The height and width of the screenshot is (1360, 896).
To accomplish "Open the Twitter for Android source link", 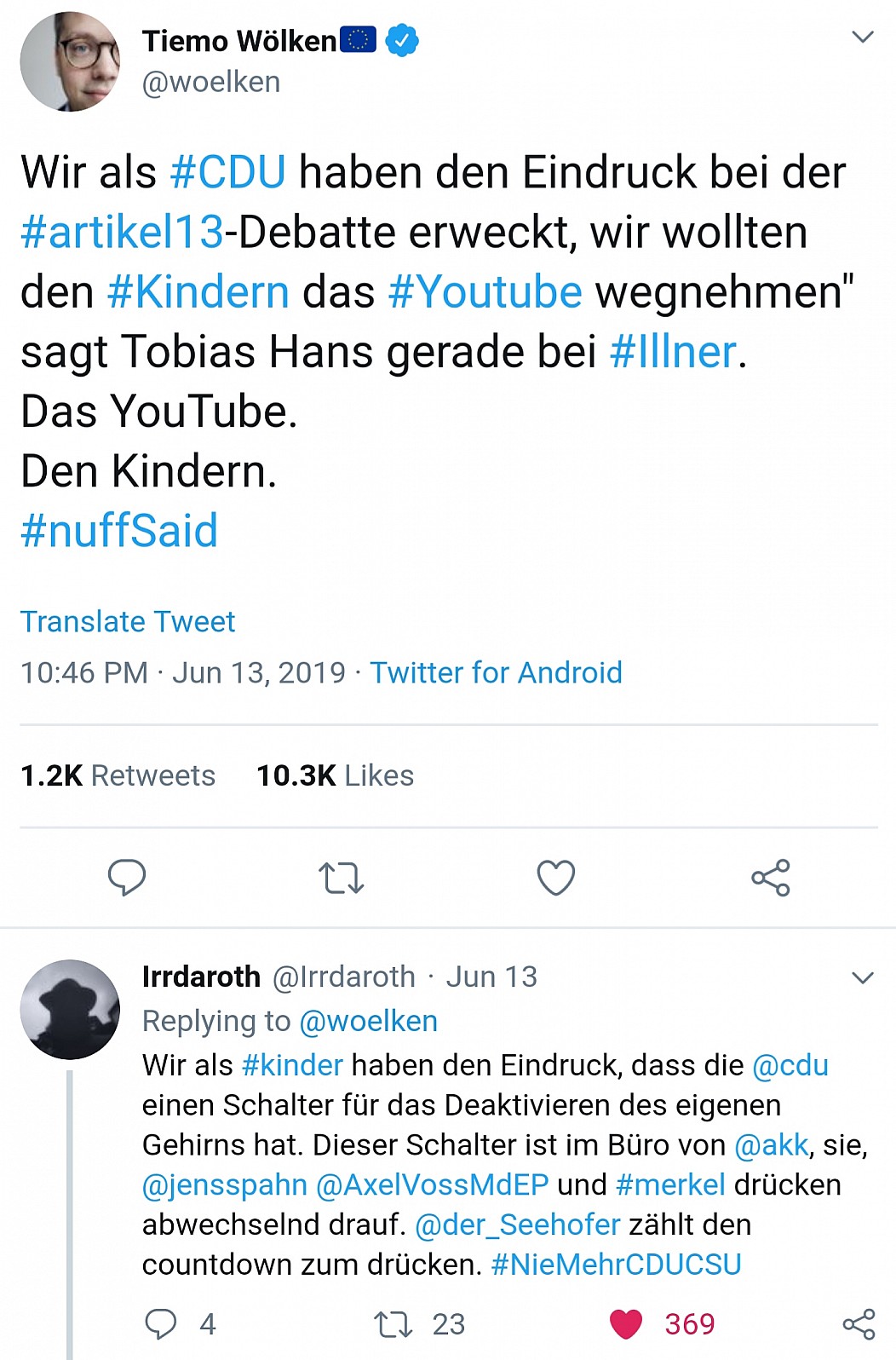I will tap(496, 672).
